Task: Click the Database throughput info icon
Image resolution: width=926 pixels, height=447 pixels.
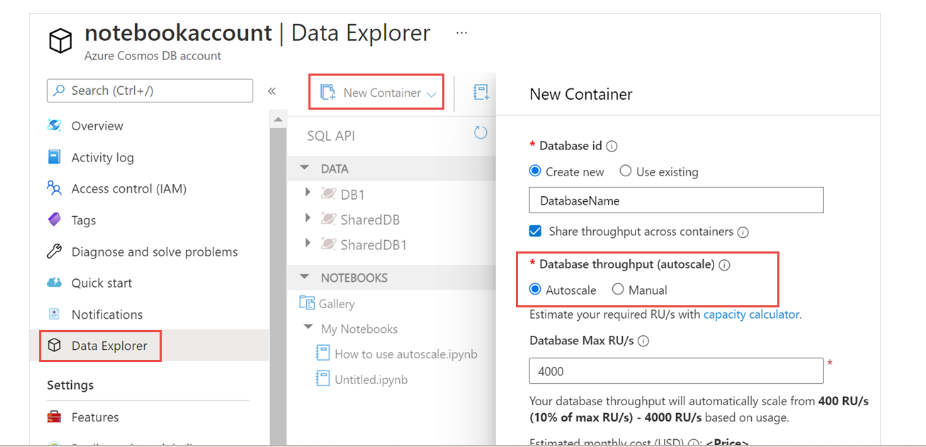Action: (x=724, y=265)
